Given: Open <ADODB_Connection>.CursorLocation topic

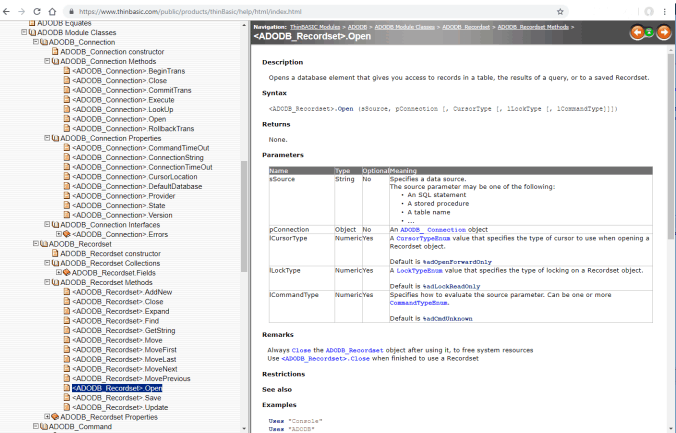Looking at the screenshot, I should point(135,177).
